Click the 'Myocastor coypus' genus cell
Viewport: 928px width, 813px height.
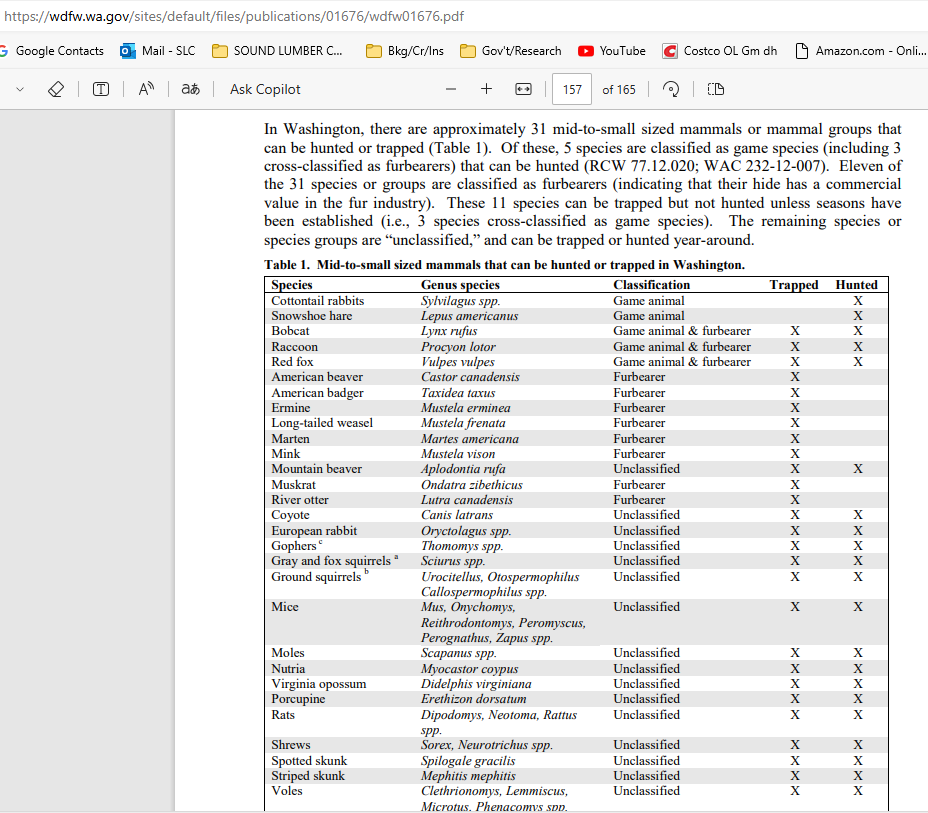tap(469, 669)
